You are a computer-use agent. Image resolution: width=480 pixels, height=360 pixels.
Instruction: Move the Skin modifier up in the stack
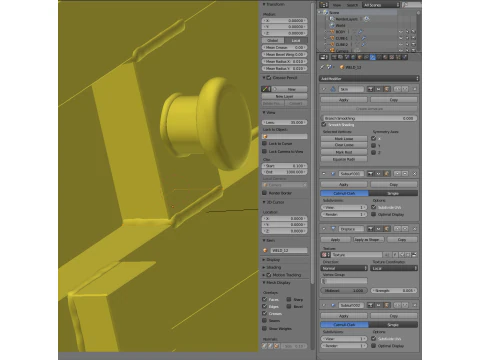(x=397, y=89)
